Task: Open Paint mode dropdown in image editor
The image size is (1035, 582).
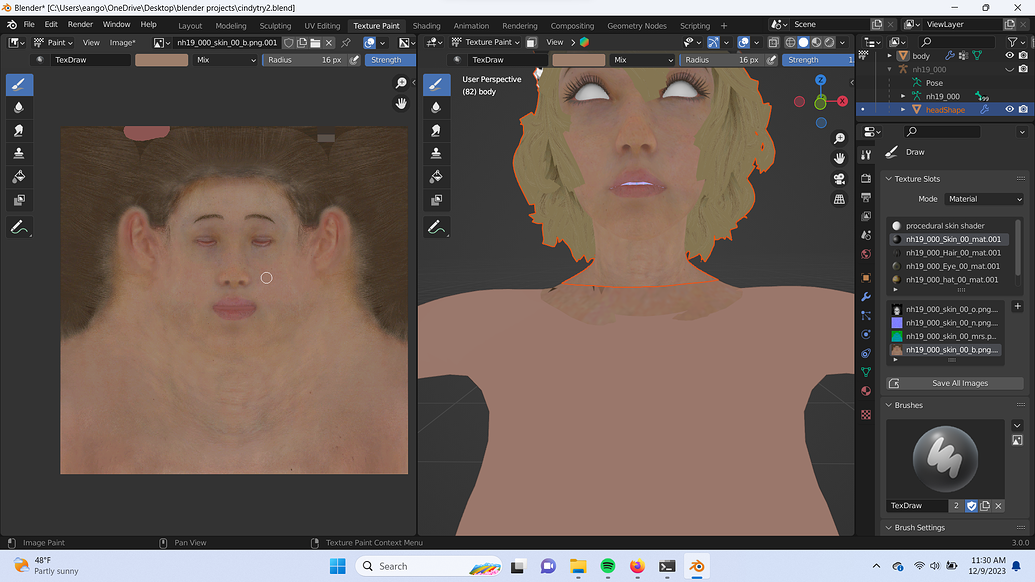Action: [x=53, y=42]
